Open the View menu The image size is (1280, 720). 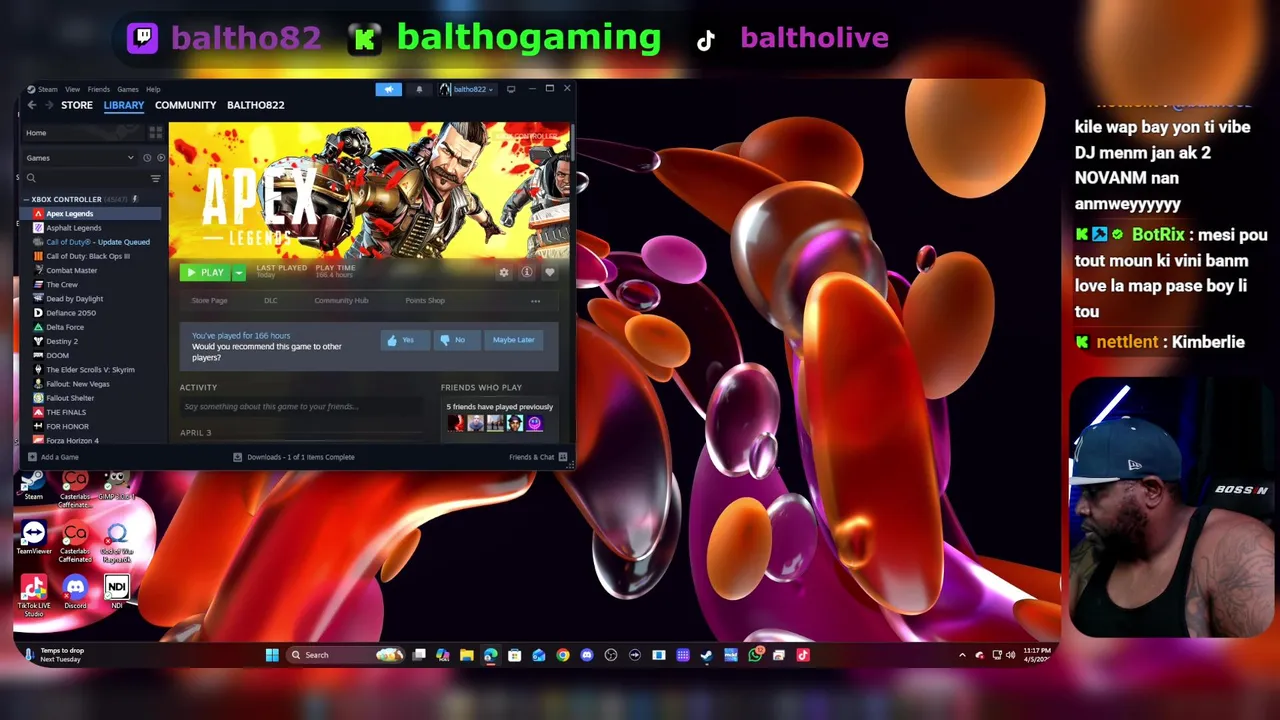click(x=72, y=89)
